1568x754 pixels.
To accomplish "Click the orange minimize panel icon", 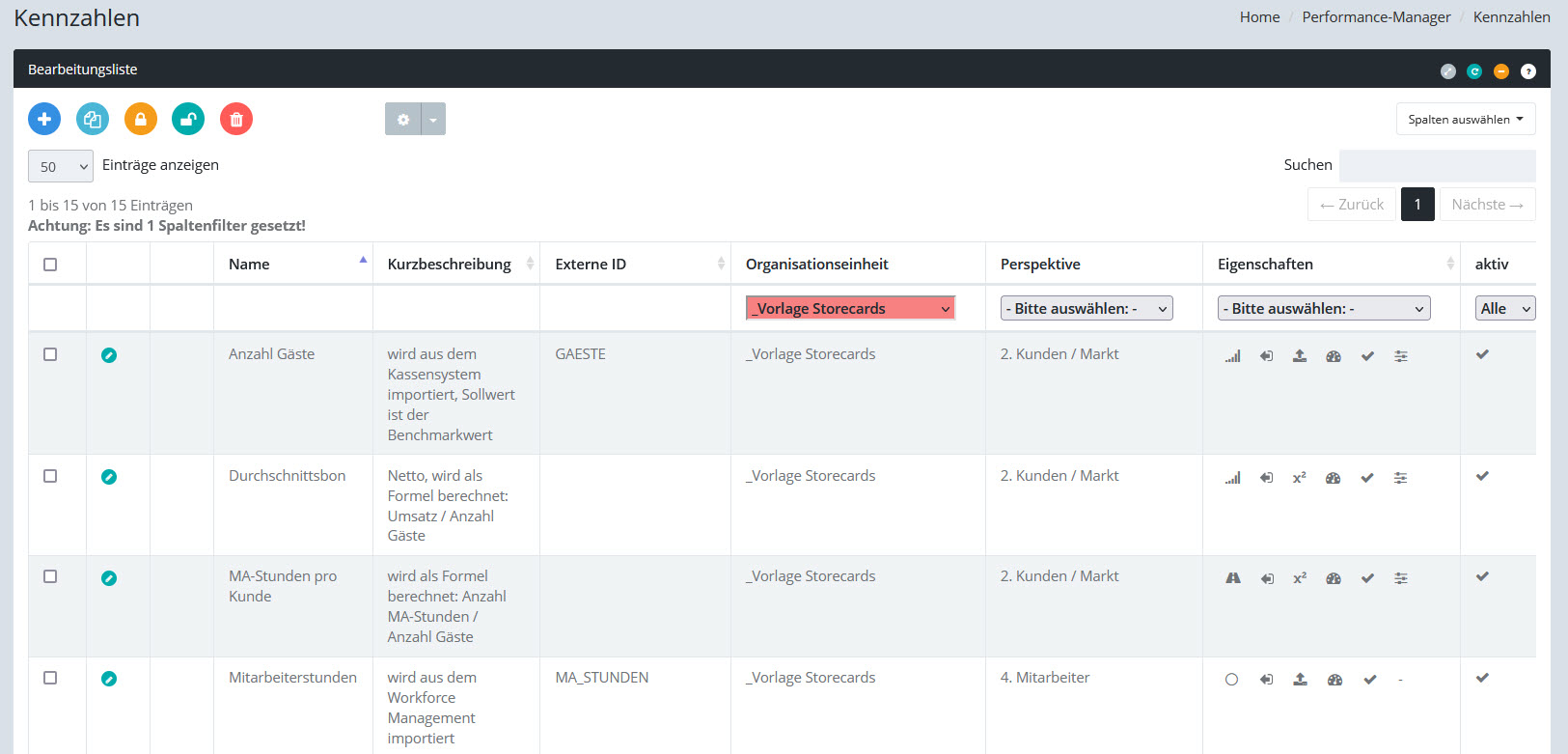I will 1501,71.
